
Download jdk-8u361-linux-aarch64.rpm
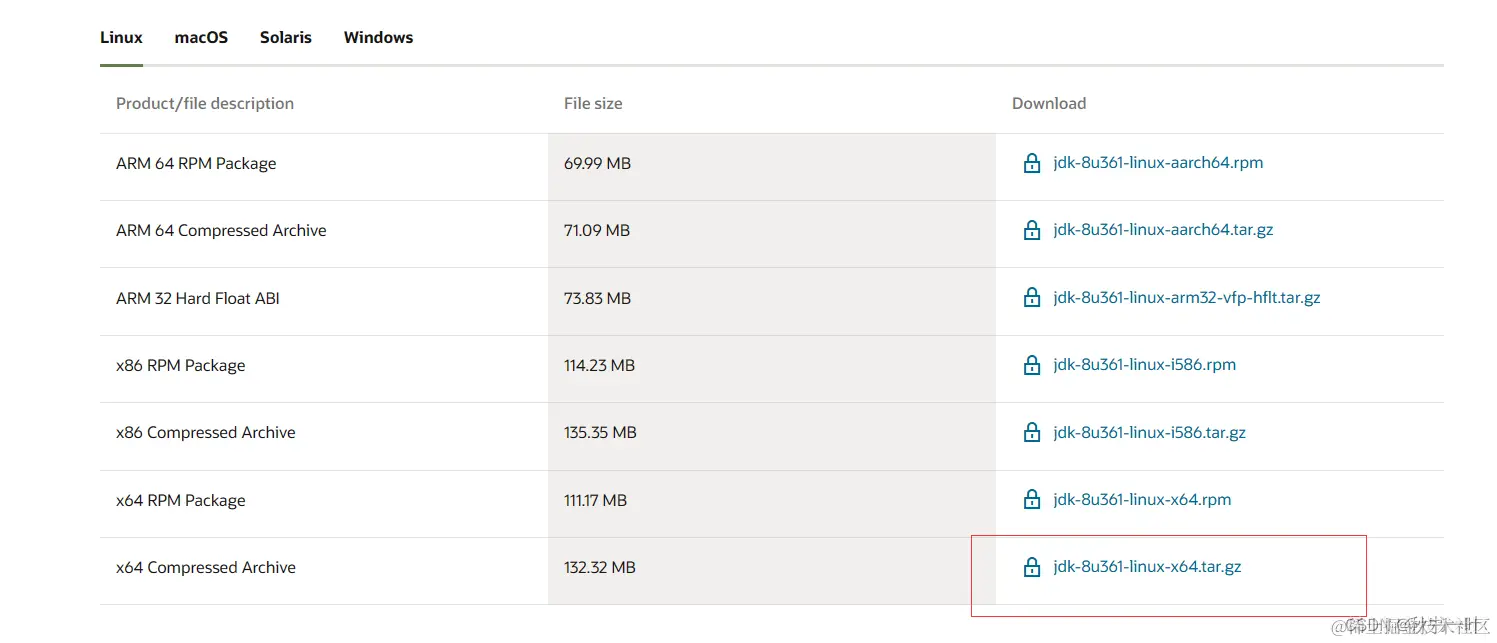click(x=1158, y=163)
